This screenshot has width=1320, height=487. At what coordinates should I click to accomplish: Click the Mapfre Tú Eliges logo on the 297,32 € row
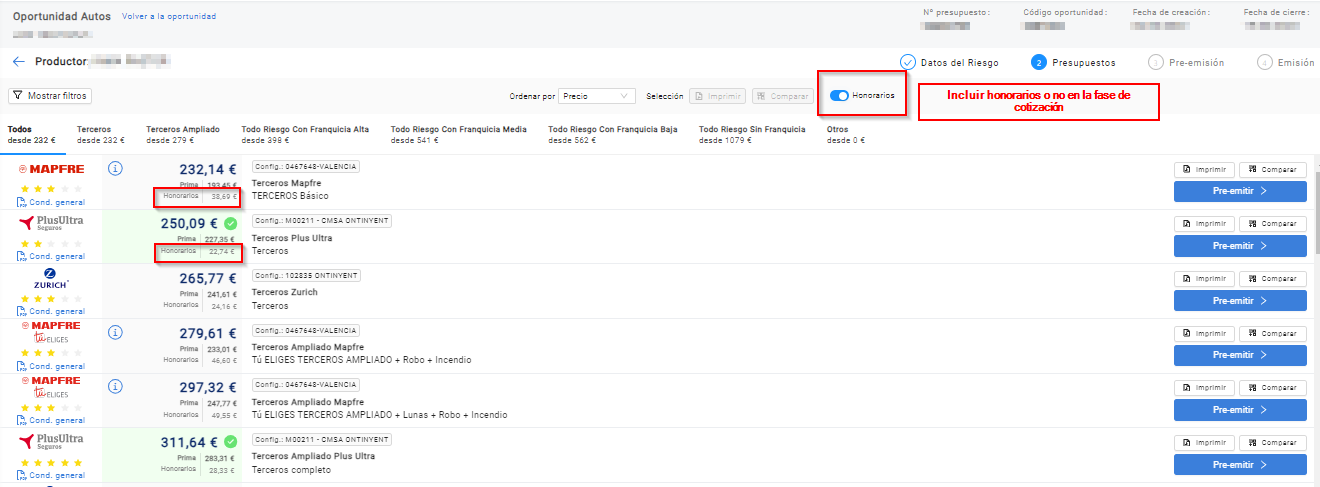pyautogui.click(x=51, y=386)
